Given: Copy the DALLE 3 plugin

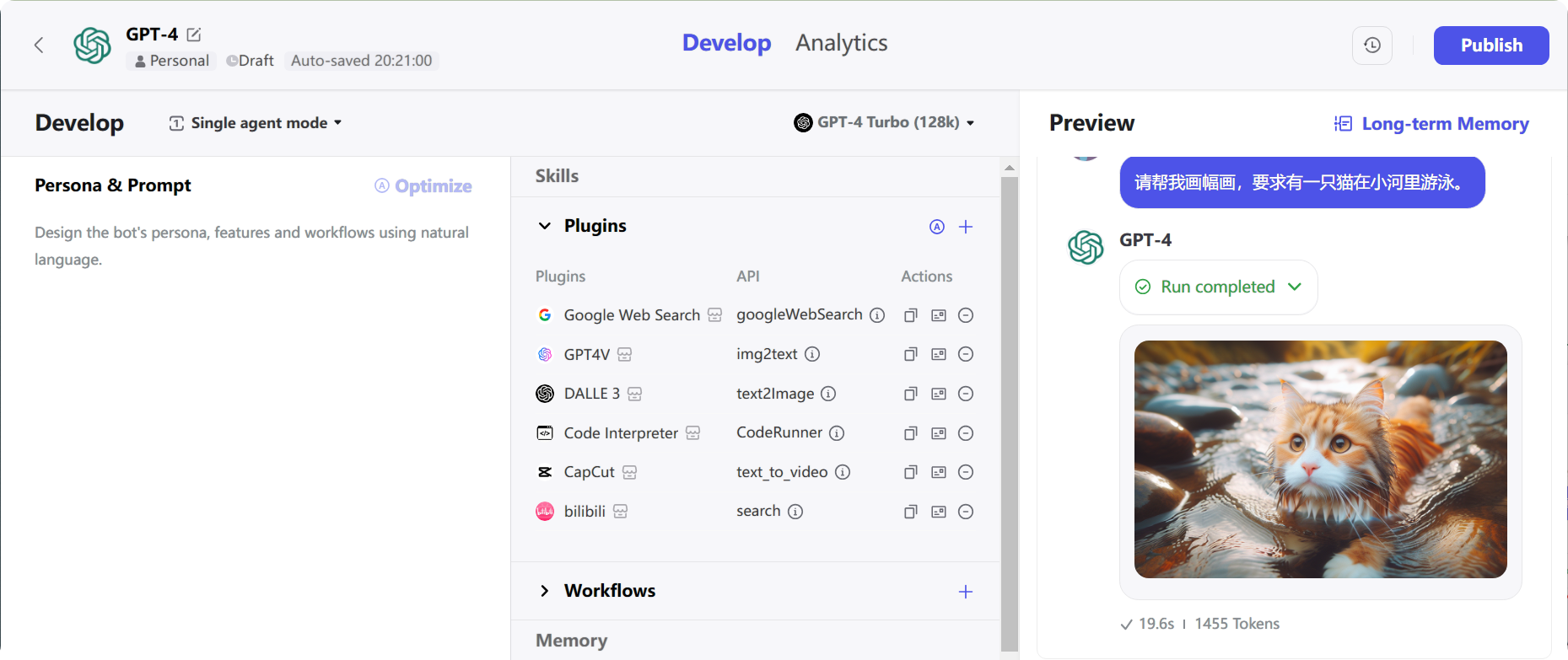Looking at the screenshot, I should pyautogui.click(x=910, y=394).
